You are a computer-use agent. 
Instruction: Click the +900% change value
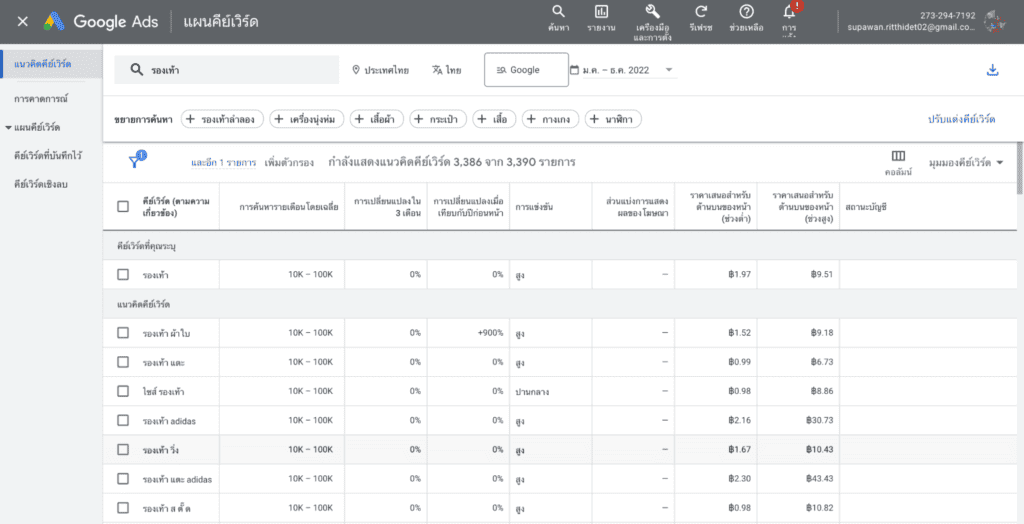(490, 333)
